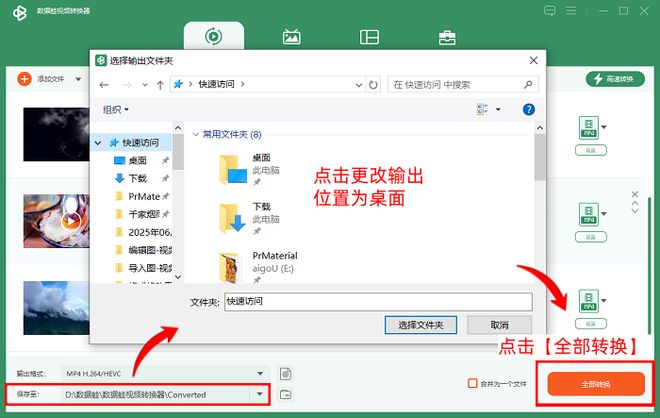
Task: Close the select output folder dialog
Action: point(533,61)
